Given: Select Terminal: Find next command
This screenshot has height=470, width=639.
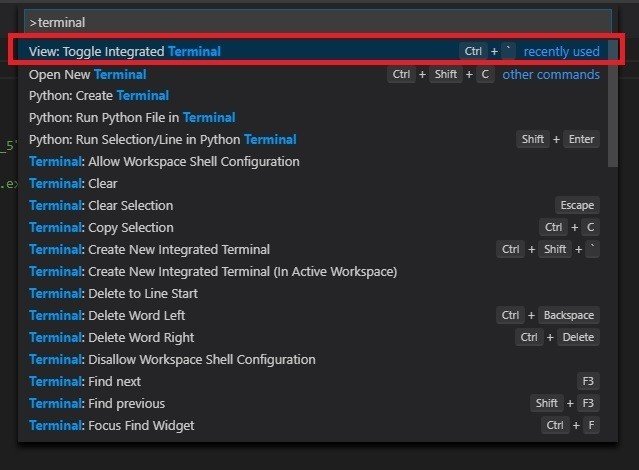Looking at the screenshot, I should click(x=85, y=382).
